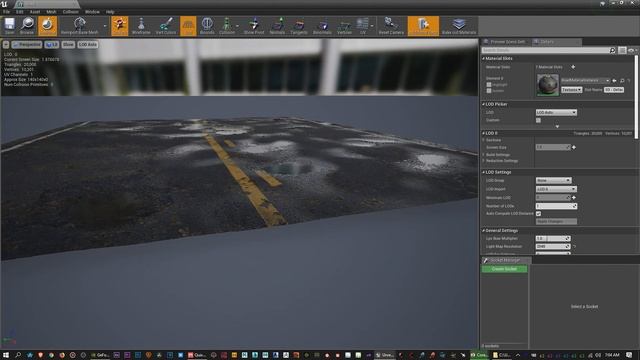Click the Search Details input field
The image size is (640, 360).
pyautogui.click(x=545, y=50)
